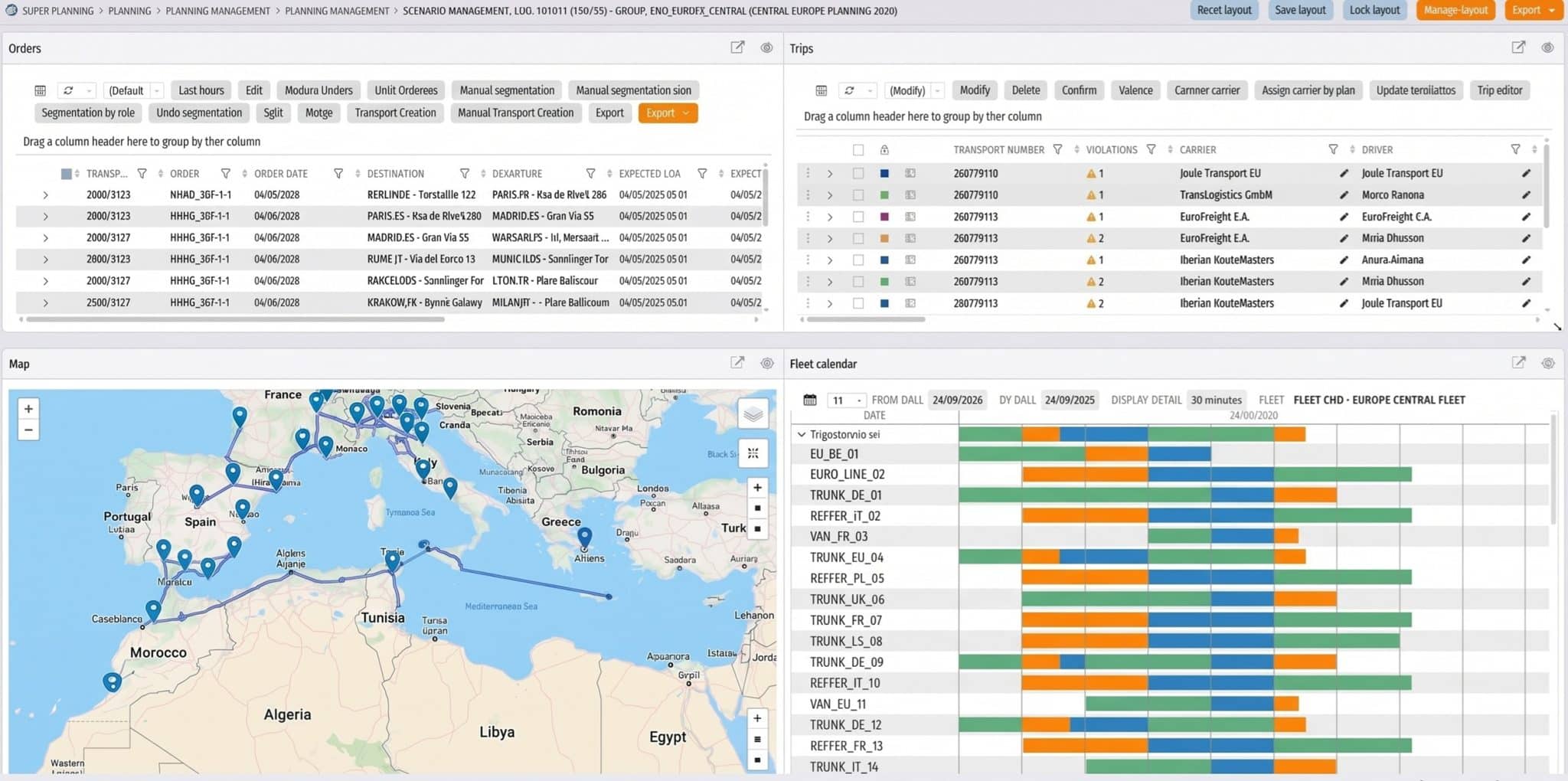The image size is (1568, 781).
Task: Open Orders panel in new window
Action: point(737,47)
